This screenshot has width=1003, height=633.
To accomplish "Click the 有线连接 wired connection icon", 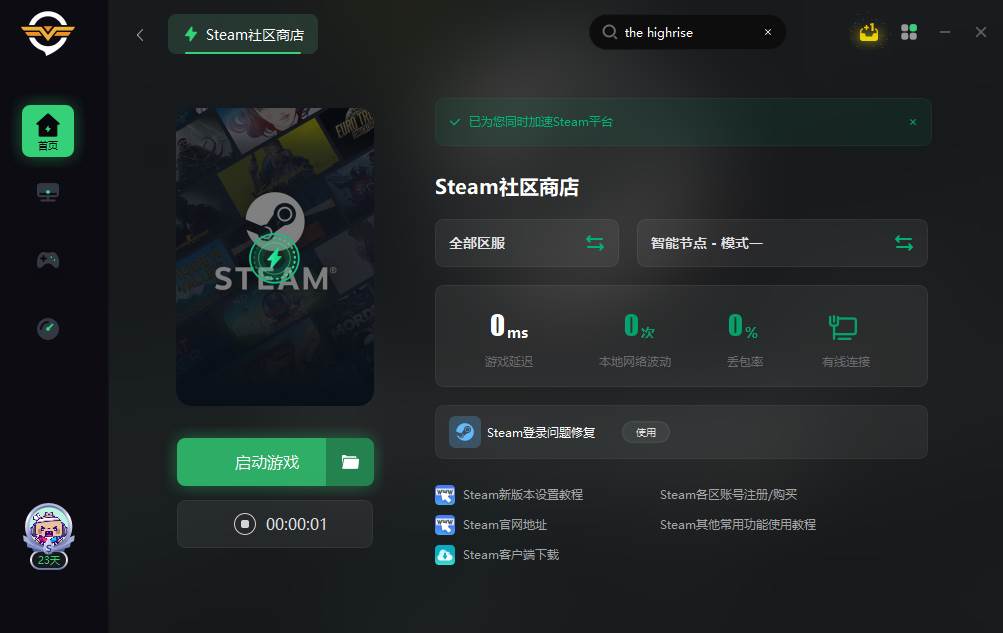I will pyautogui.click(x=843, y=327).
